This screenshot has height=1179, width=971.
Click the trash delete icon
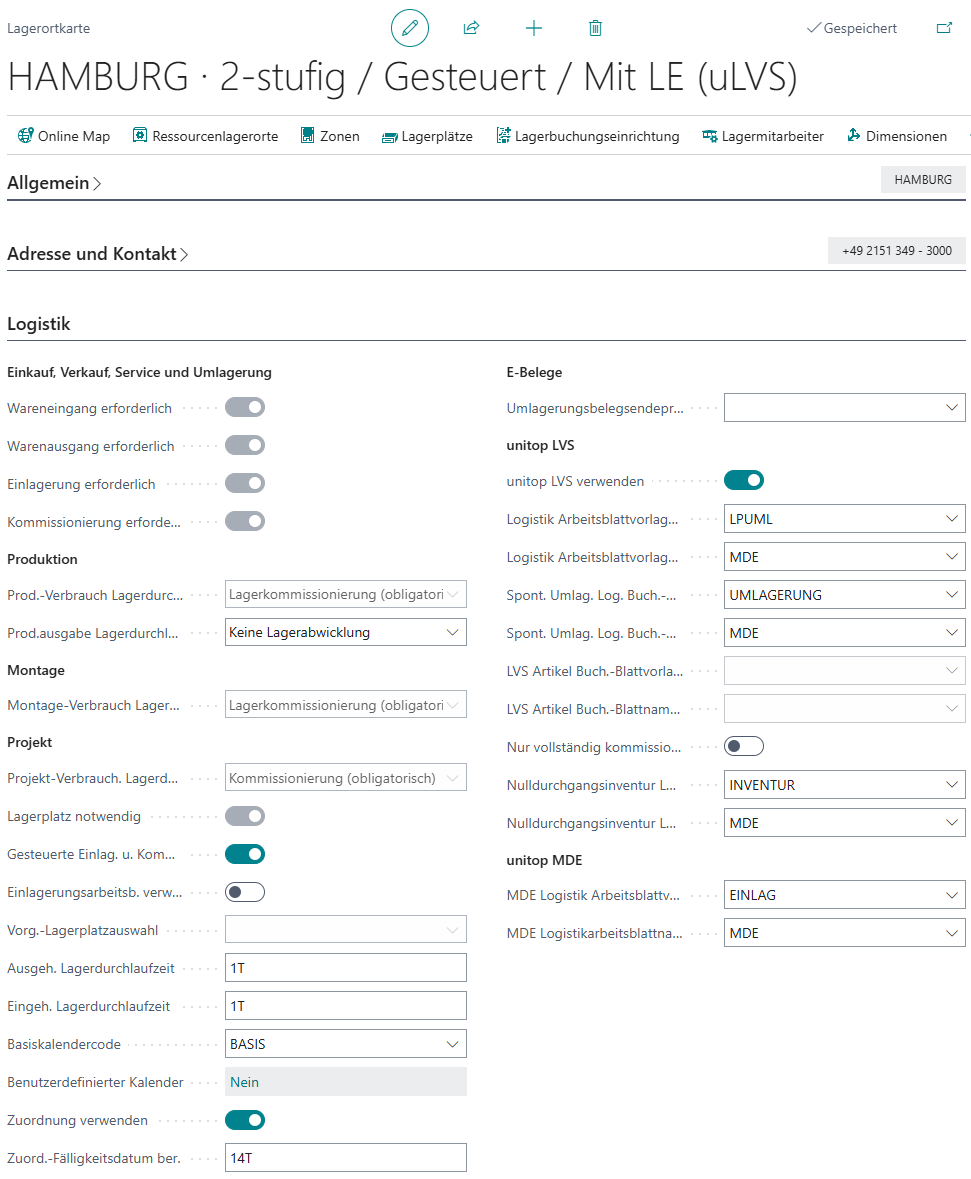(x=595, y=28)
